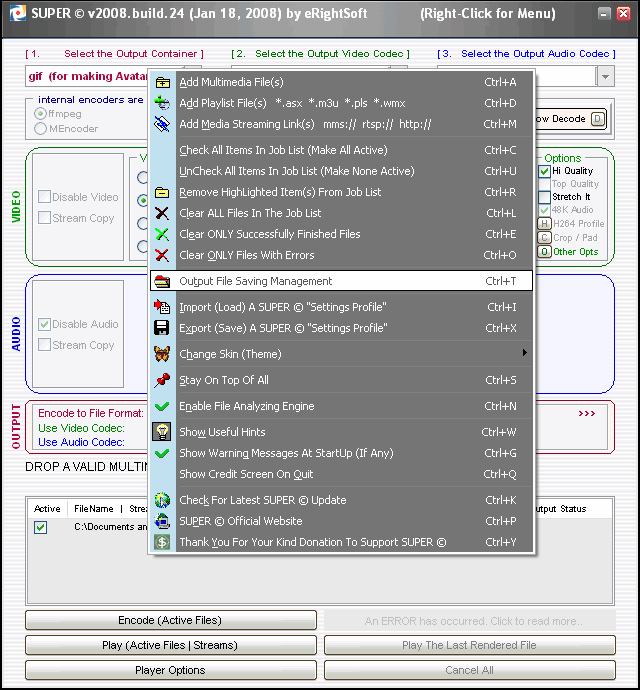Click the light bulb Show Useful Hints icon
Image resolution: width=640 pixels, height=690 pixels.
(x=162, y=432)
